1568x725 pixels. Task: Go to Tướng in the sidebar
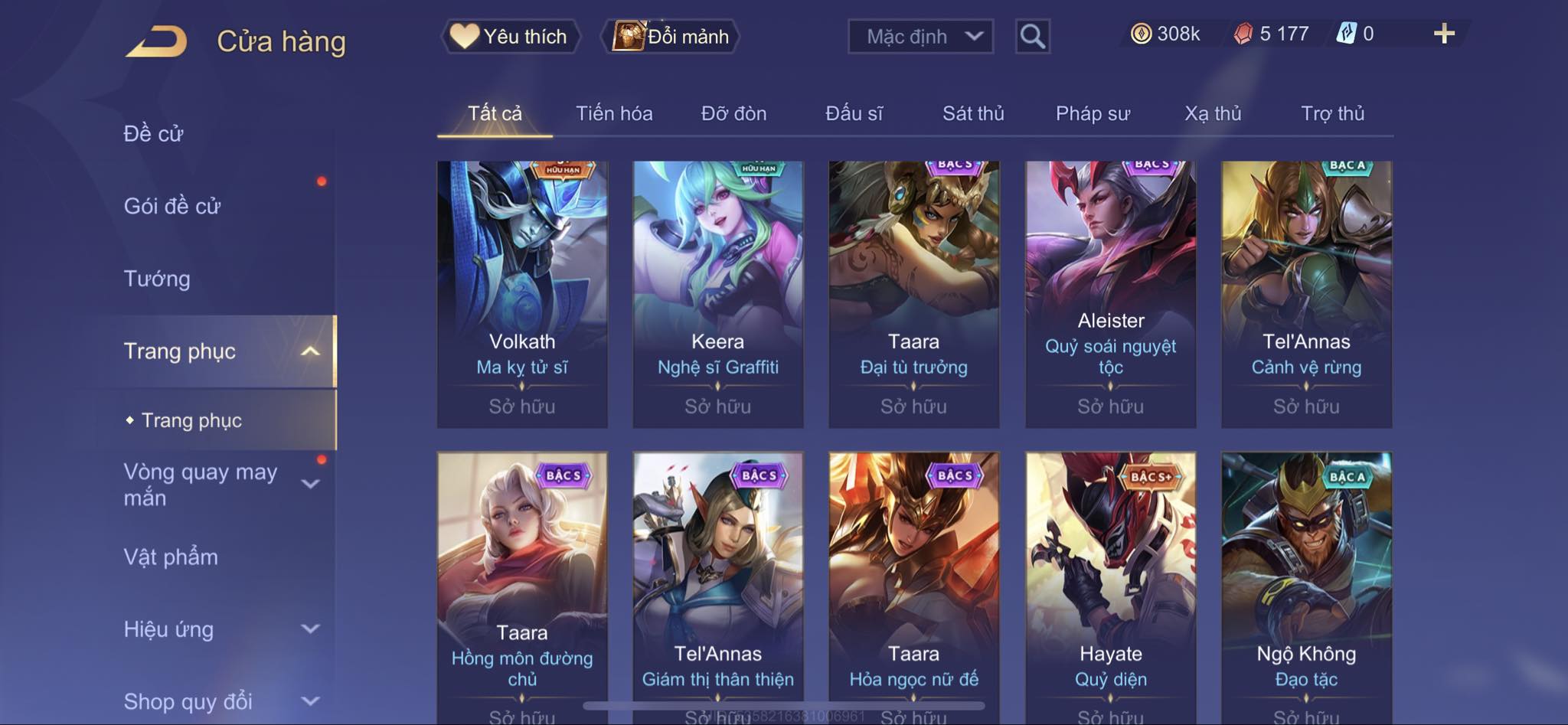coord(157,279)
